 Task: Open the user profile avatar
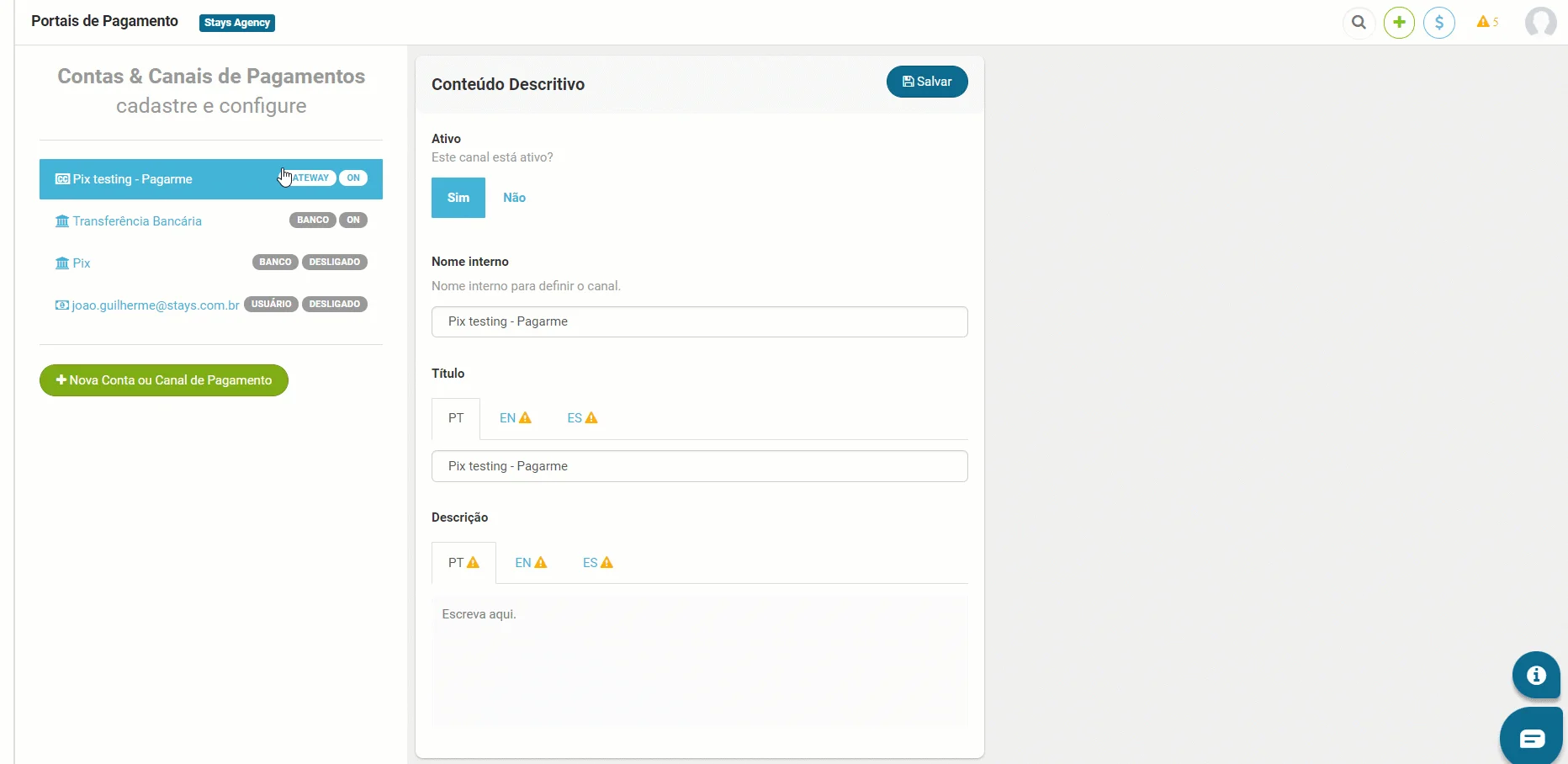click(x=1540, y=23)
